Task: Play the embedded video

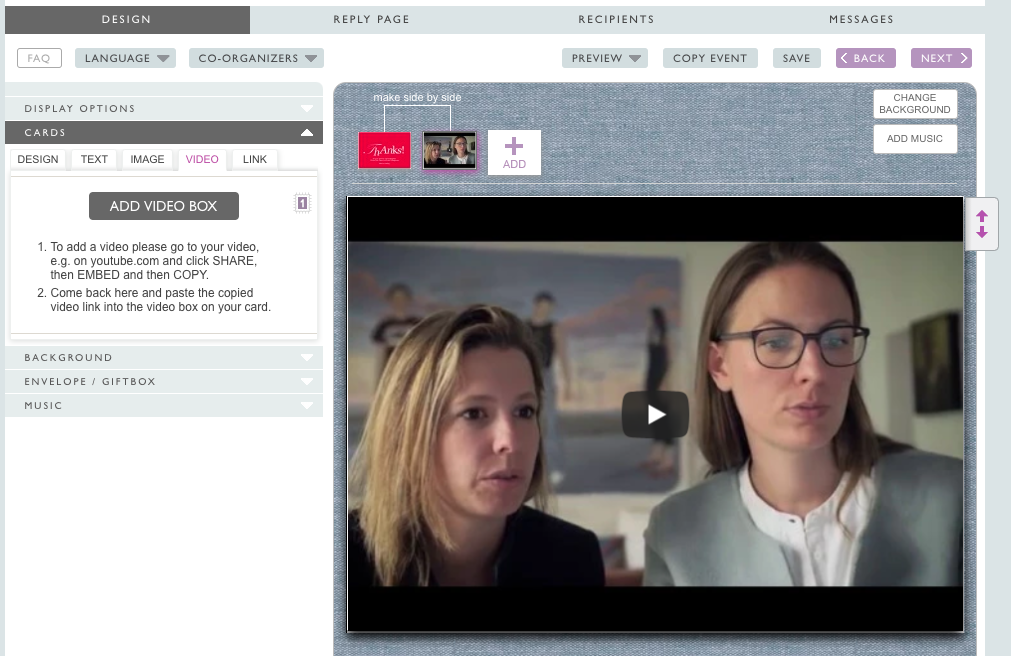Action: tap(655, 414)
